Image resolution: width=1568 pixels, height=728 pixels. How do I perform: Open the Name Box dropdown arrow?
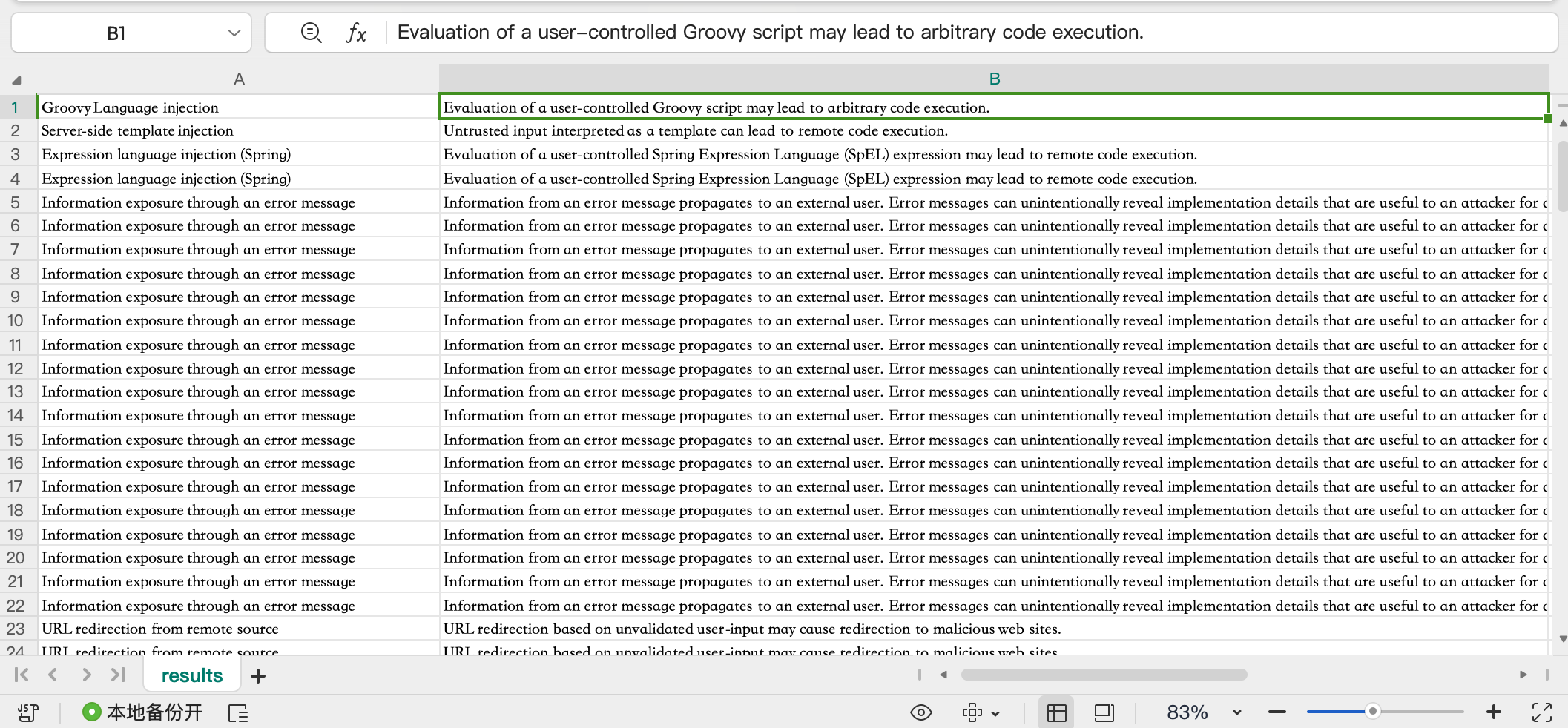[x=234, y=33]
